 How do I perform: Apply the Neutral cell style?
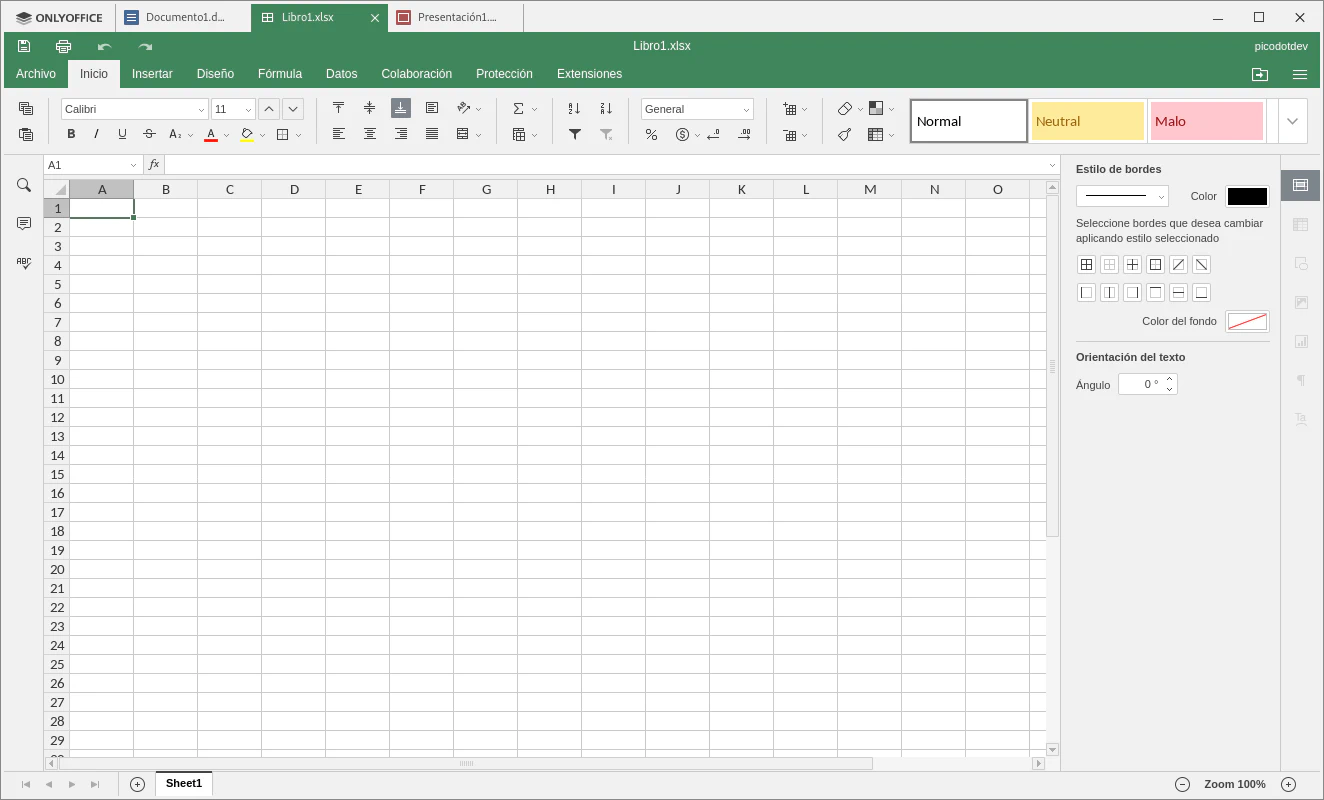point(1087,121)
